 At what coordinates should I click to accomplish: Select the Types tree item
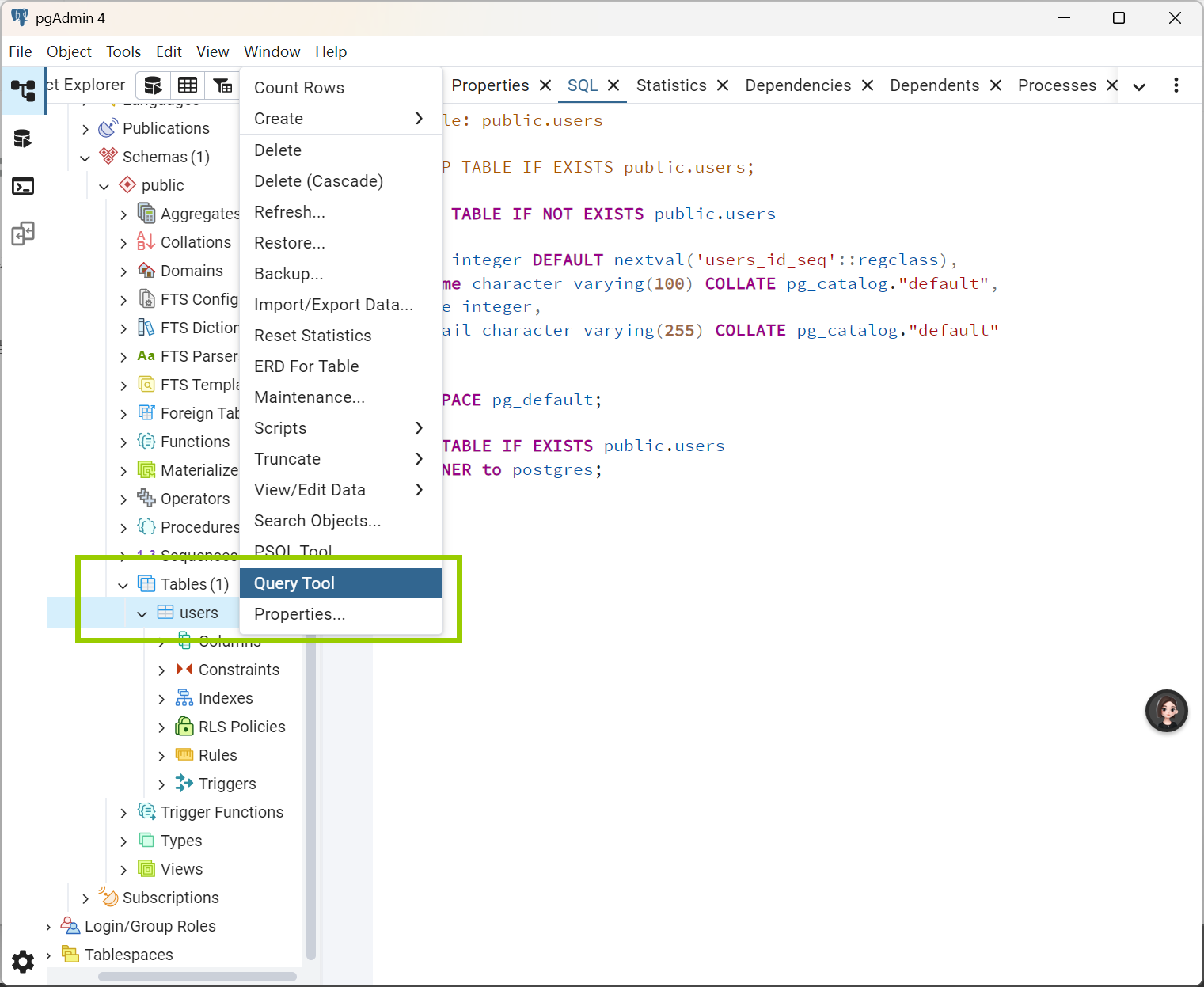pos(181,841)
